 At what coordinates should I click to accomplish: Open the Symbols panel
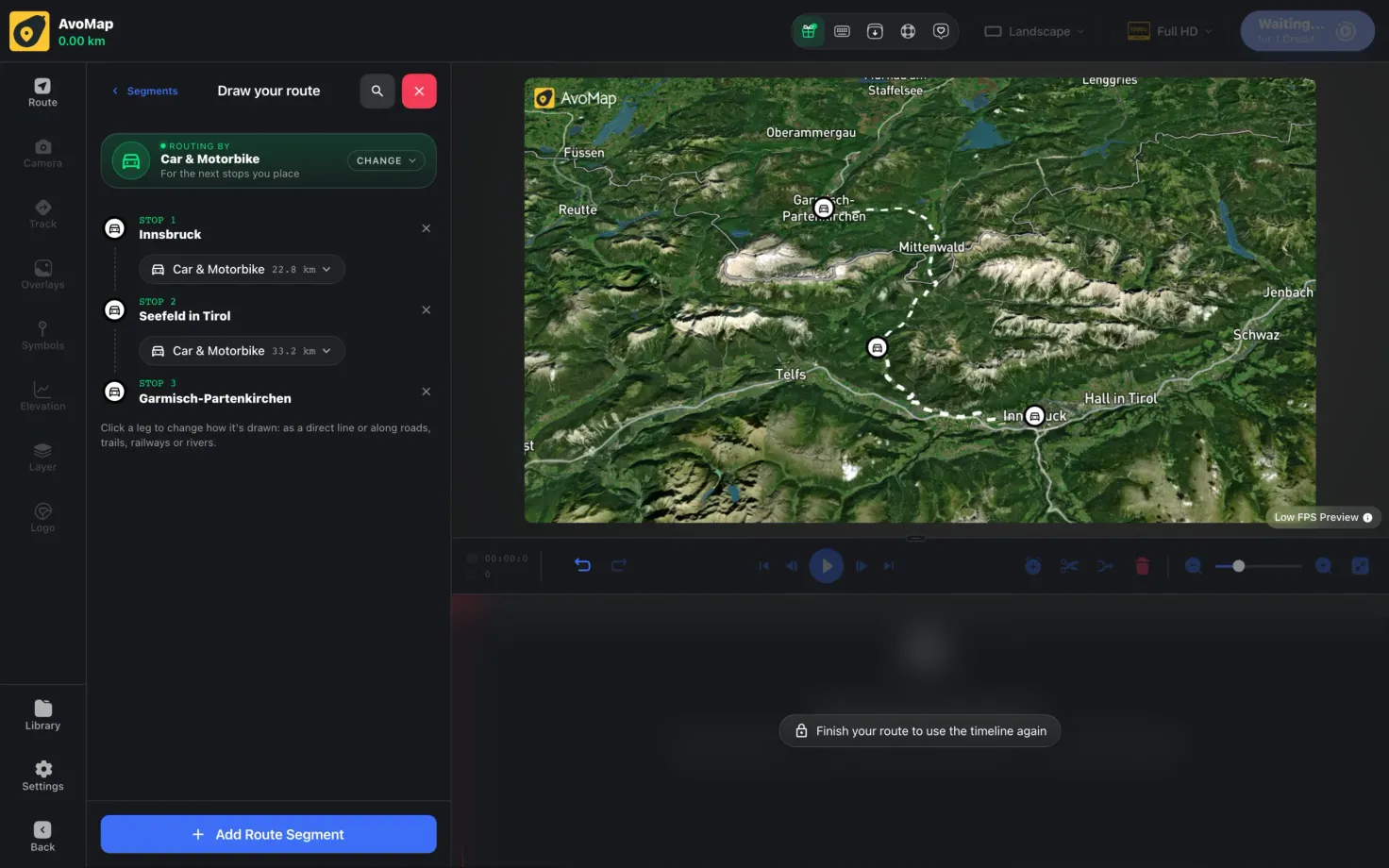(42, 336)
